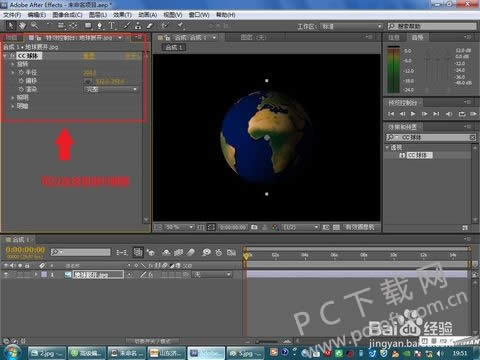Collapse the CC Sphere effect twirl

click(5, 56)
